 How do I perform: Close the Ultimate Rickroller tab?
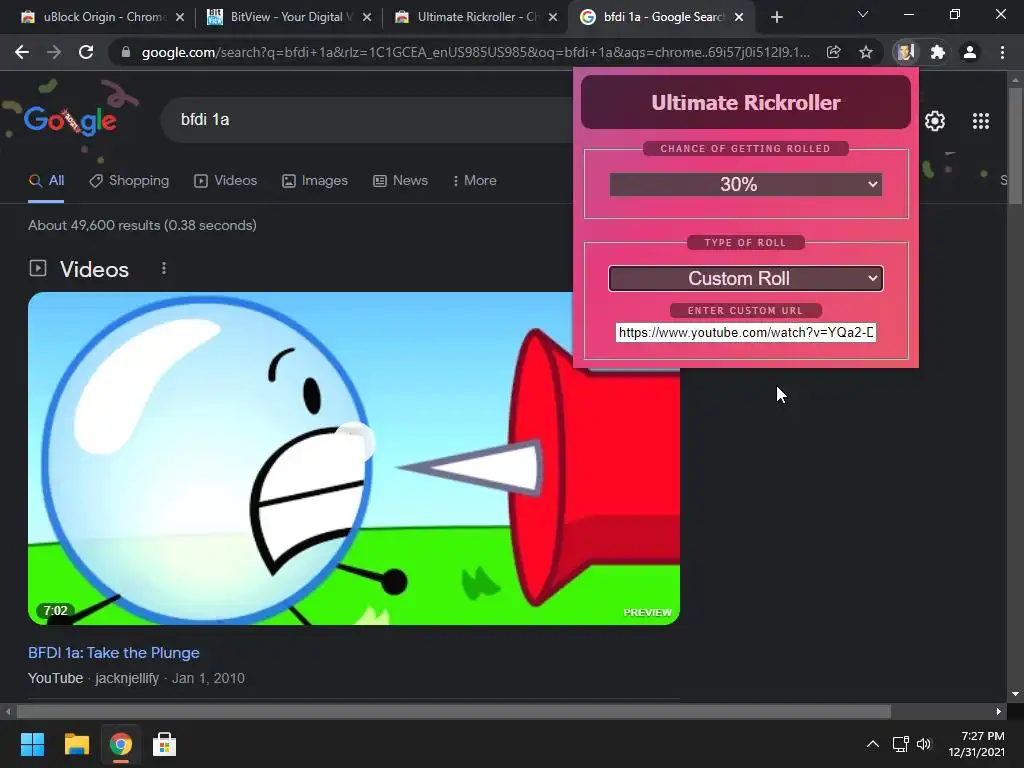(553, 18)
